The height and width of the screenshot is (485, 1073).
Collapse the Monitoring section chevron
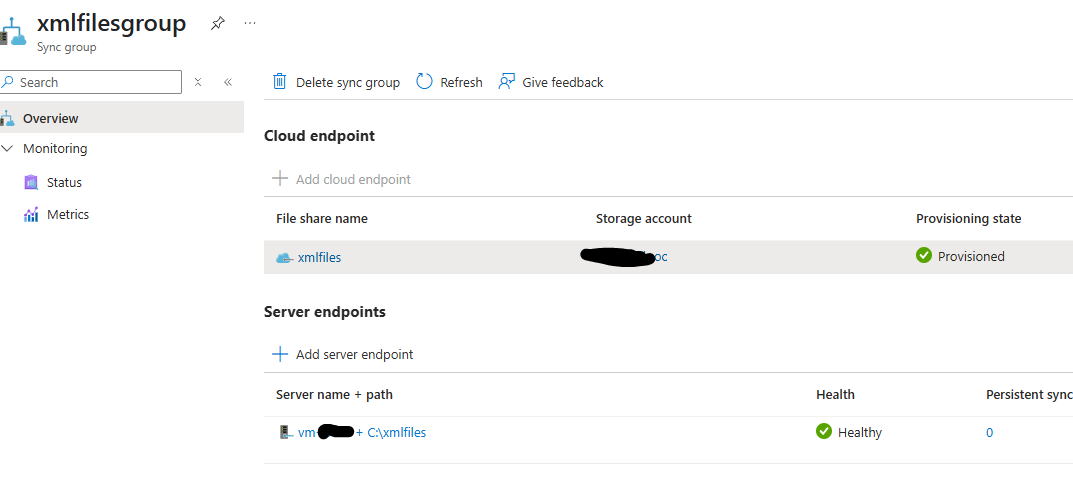click(x=8, y=148)
